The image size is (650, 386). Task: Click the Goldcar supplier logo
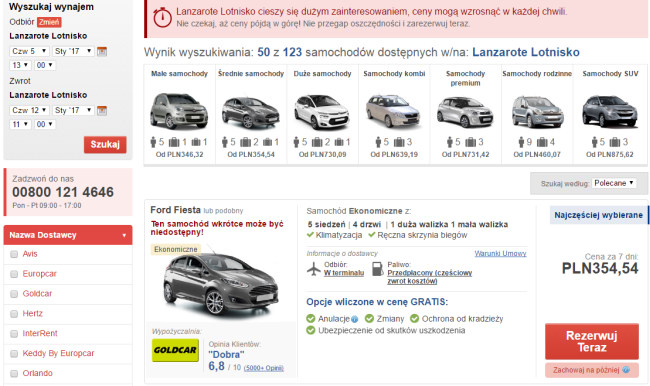pos(175,350)
